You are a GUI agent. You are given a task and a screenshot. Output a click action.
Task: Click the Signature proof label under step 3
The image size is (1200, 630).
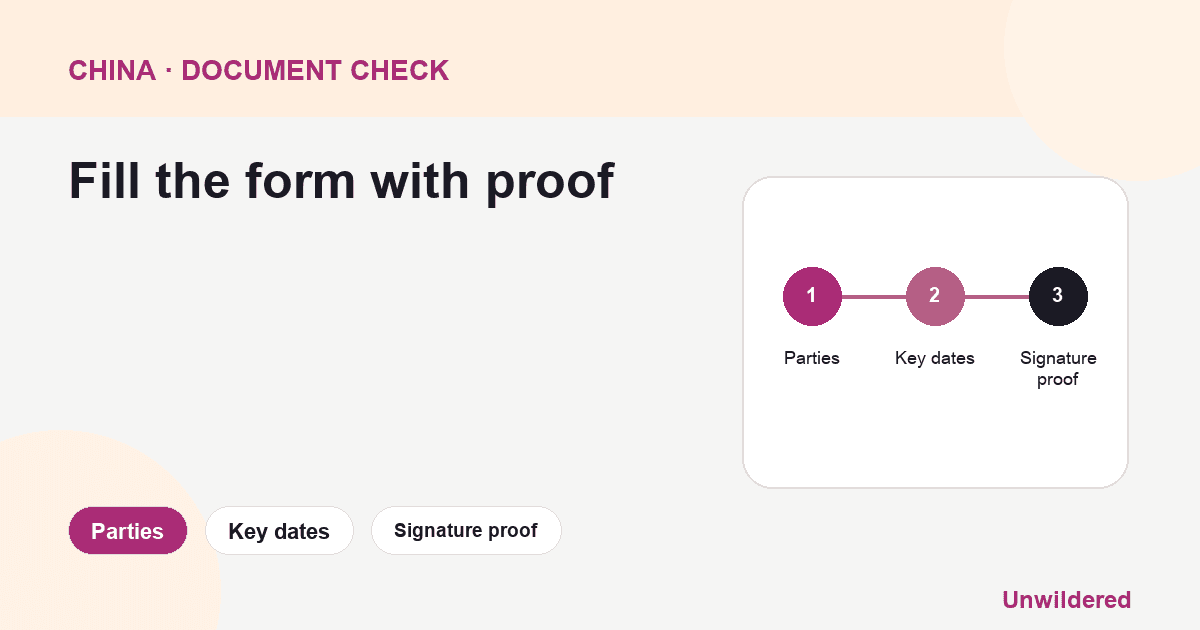click(x=1057, y=368)
